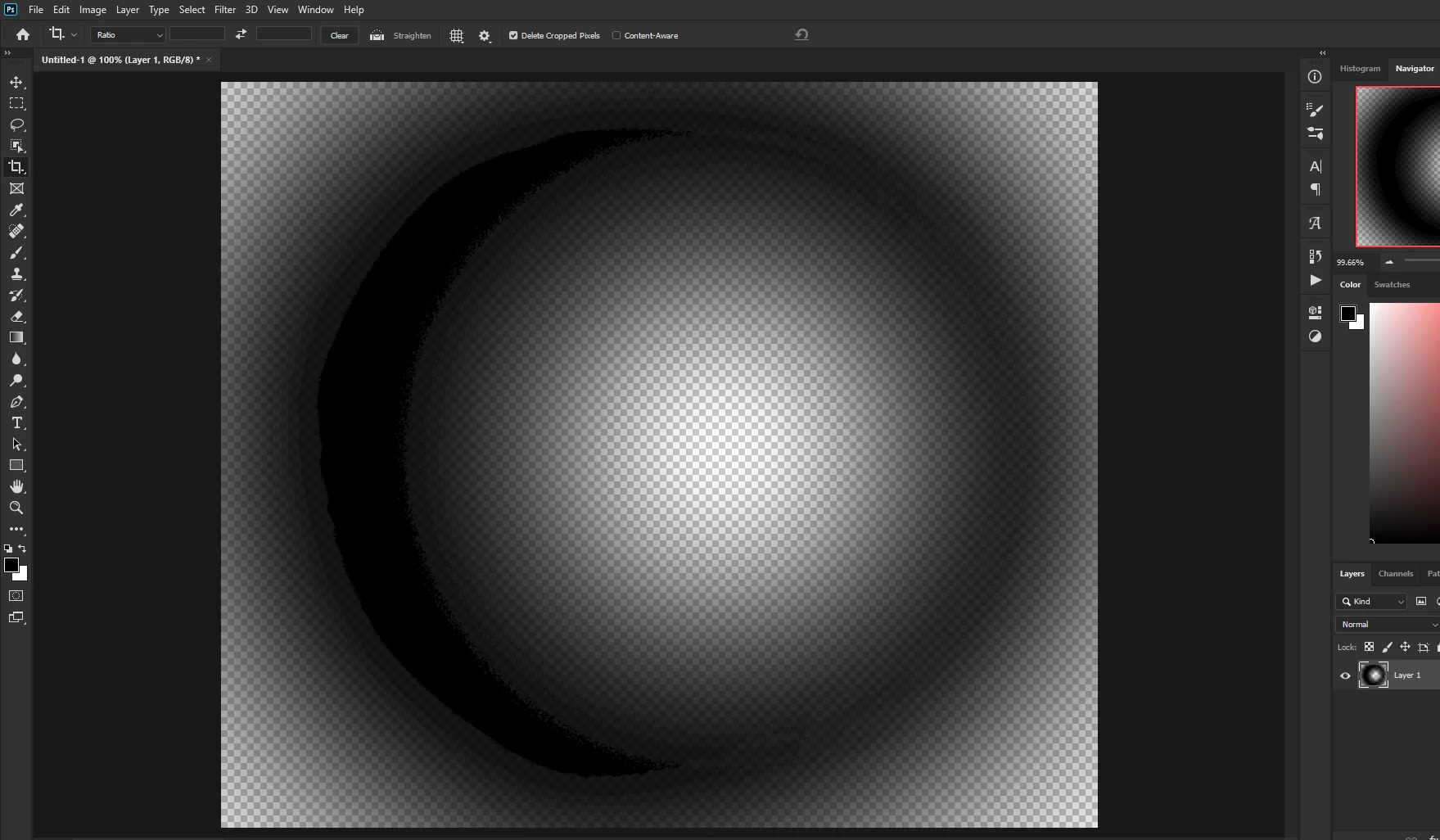1440x840 pixels.
Task: Open the Normal blend mode dropdown
Action: 1387,624
